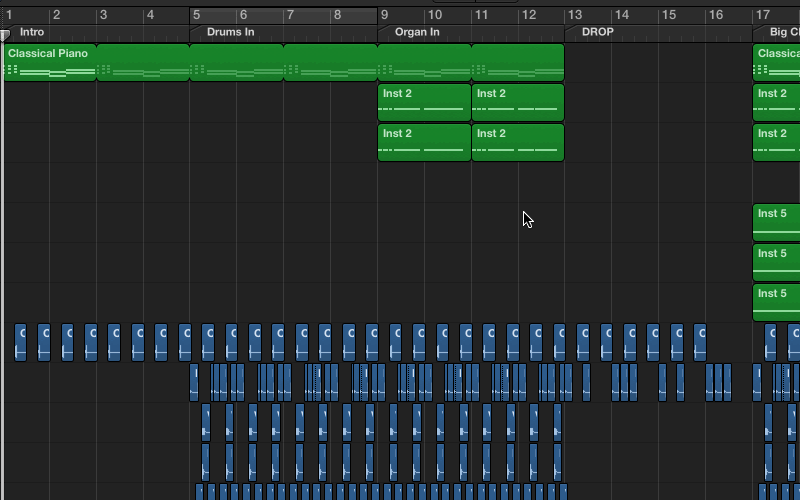Click bar number 9 in the ruler
This screenshot has width=800, height=500.
(x=384, y=15)
